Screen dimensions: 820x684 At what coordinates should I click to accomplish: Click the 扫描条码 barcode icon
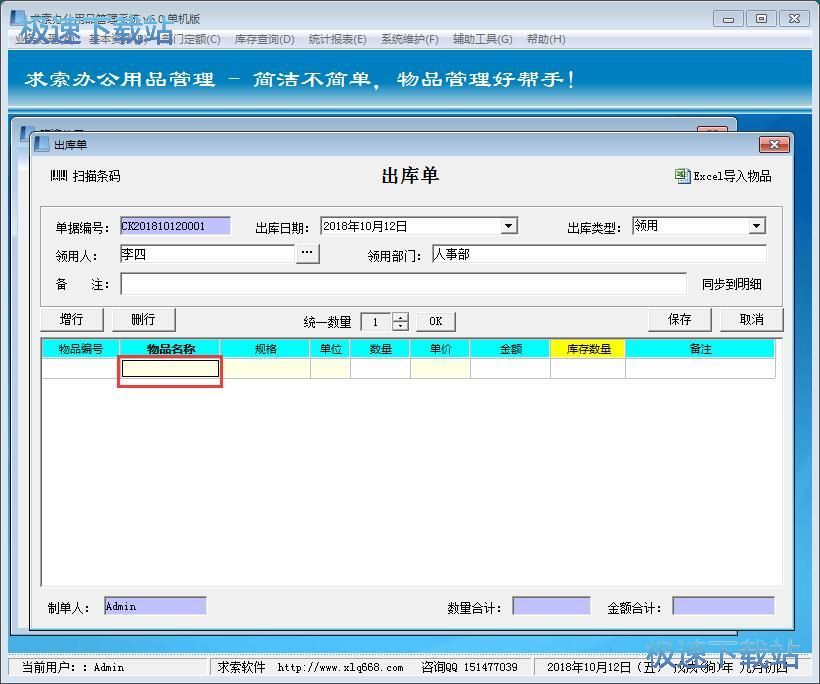click(x=58, y=176)
